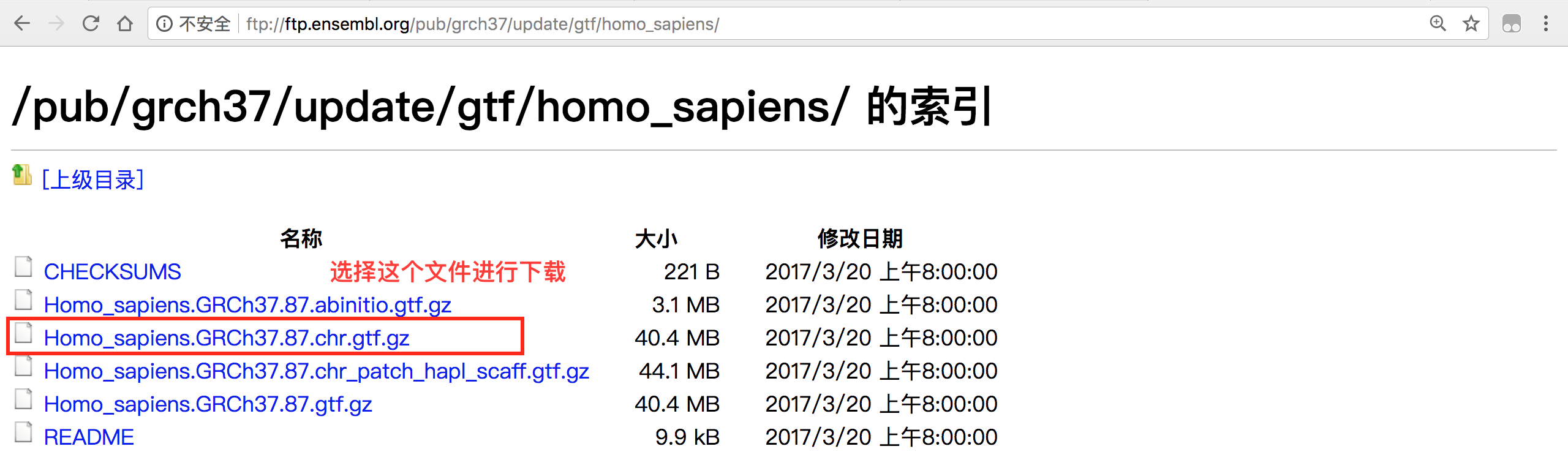Click the 不安全 security info indicator
Screen dimensions: 1568x468
(203, 23)
